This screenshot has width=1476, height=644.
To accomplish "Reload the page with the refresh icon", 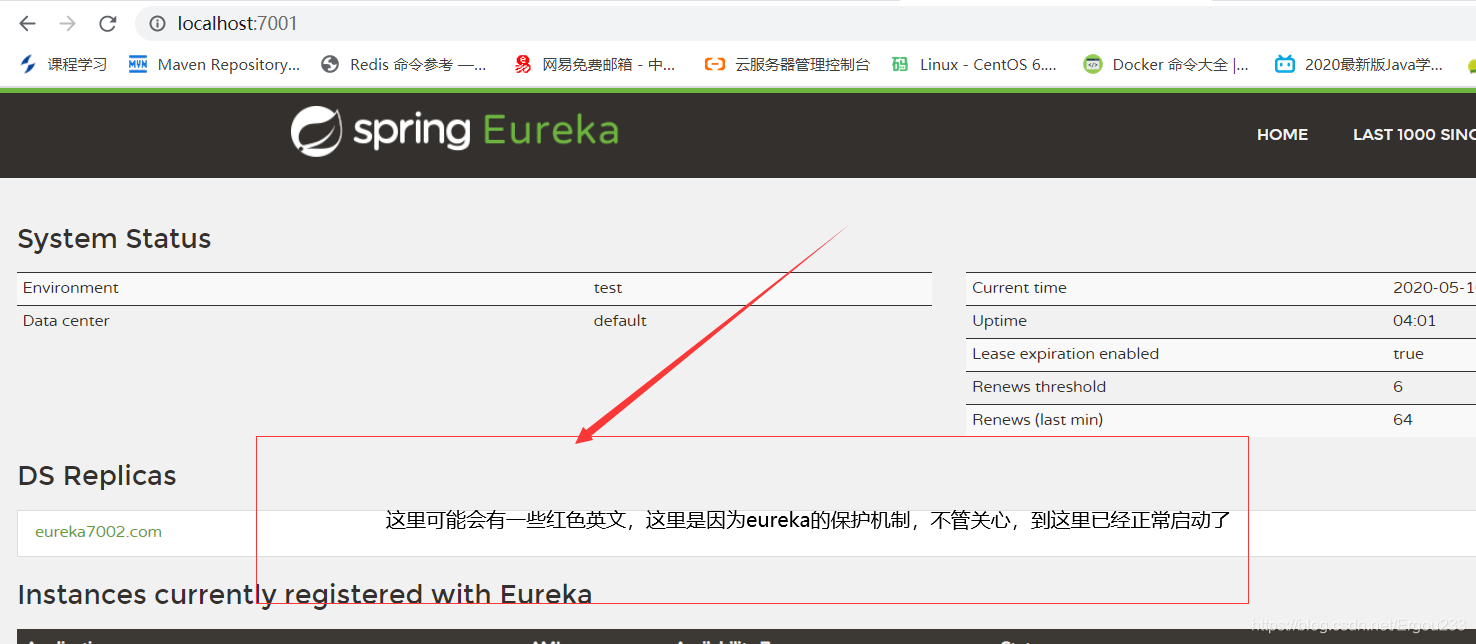I will [x=108, y=23].
